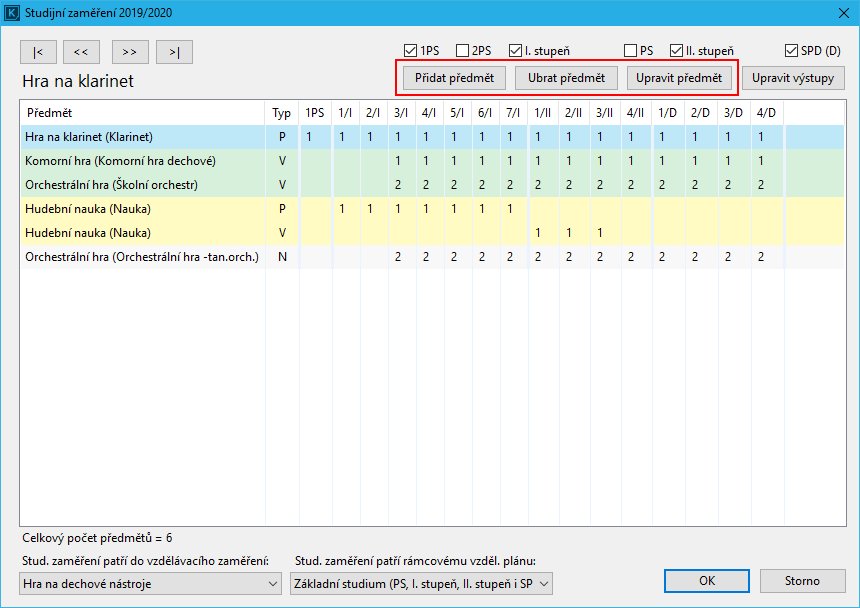
Task: Toggle the II. stupeň checkbox
Action: 677,50
